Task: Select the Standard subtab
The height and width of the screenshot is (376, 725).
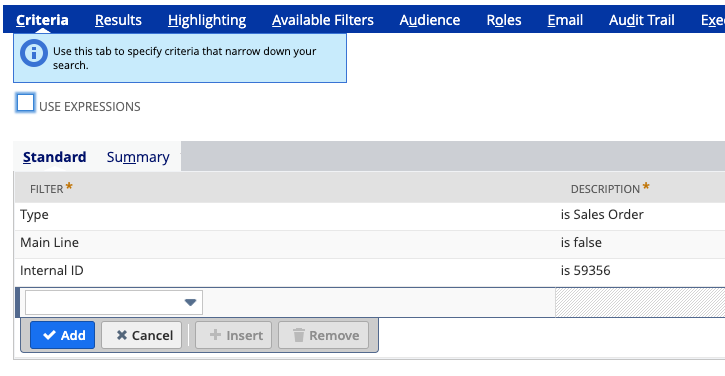Action: tap(55, 157)
